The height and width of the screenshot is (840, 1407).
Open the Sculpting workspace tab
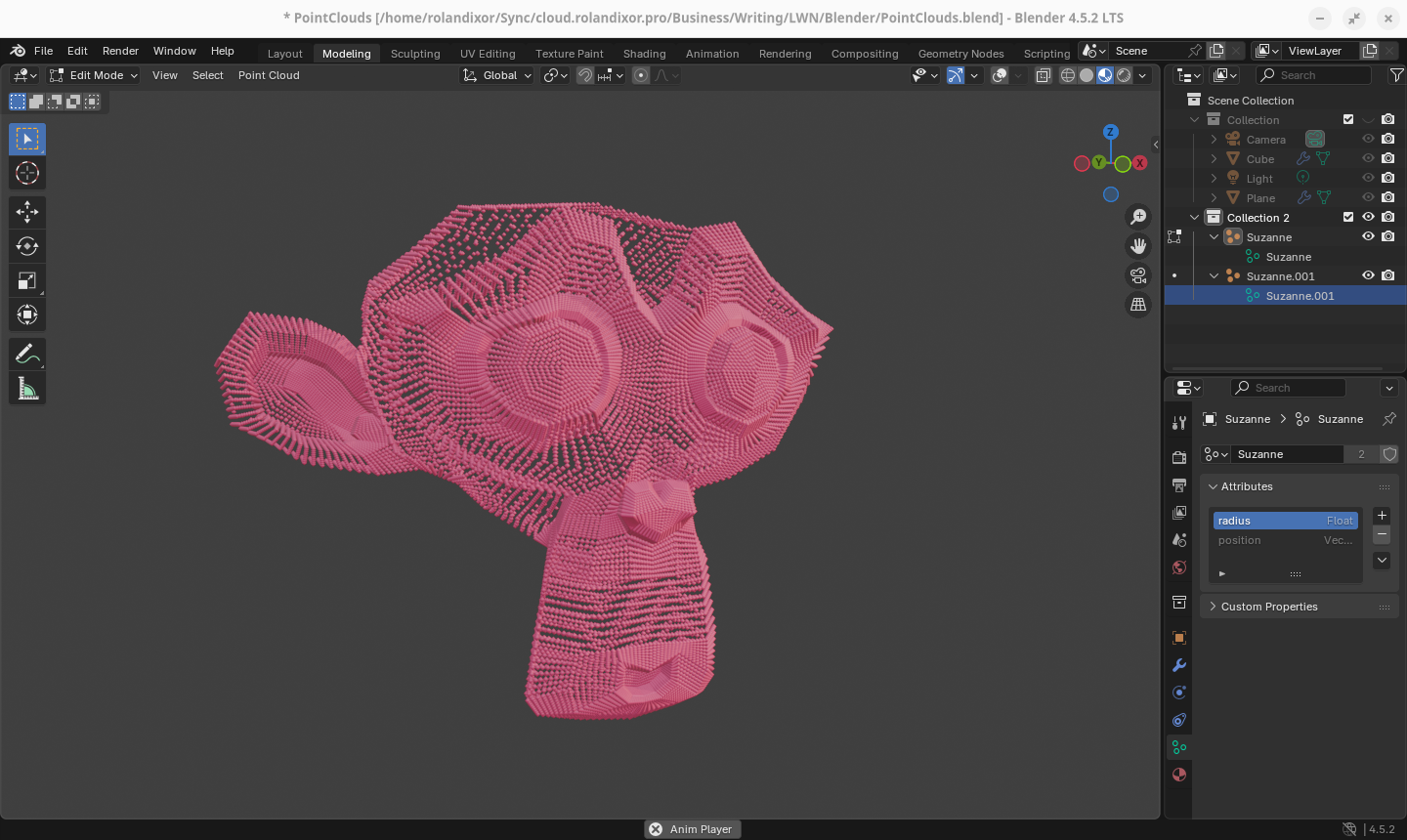point(415,54)
